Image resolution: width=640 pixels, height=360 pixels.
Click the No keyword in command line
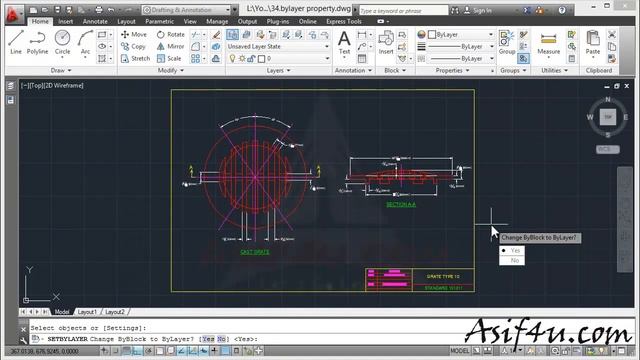[221, 339]
